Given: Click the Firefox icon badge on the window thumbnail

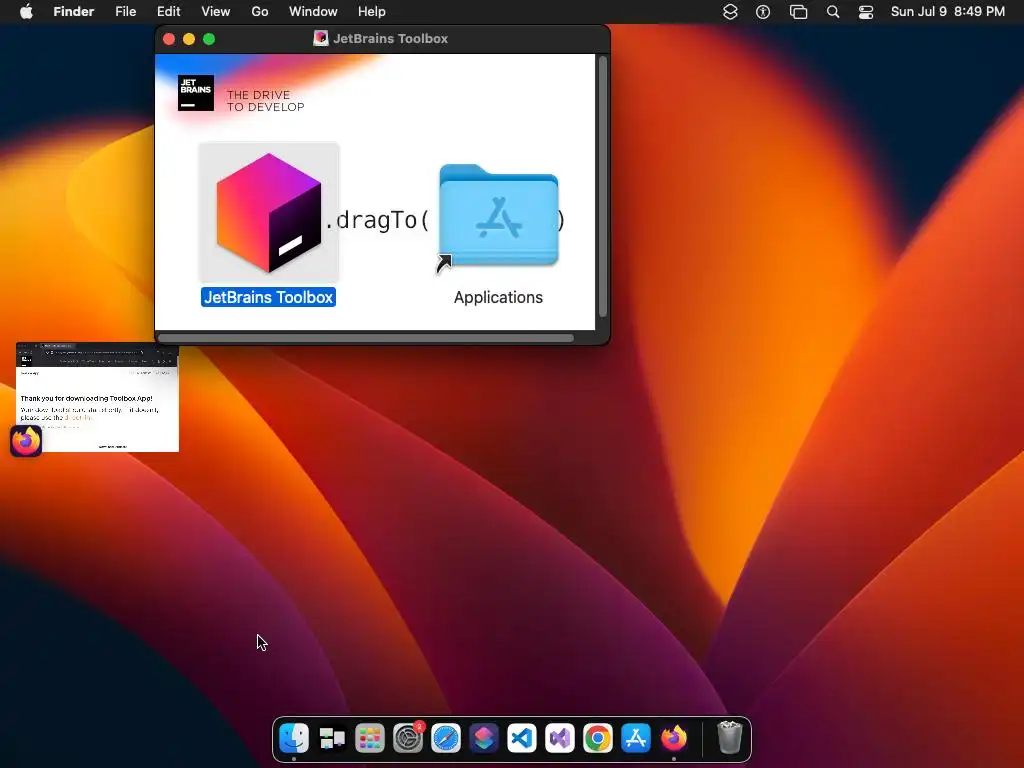Looking at the screenshot, I should coord(26,441).
